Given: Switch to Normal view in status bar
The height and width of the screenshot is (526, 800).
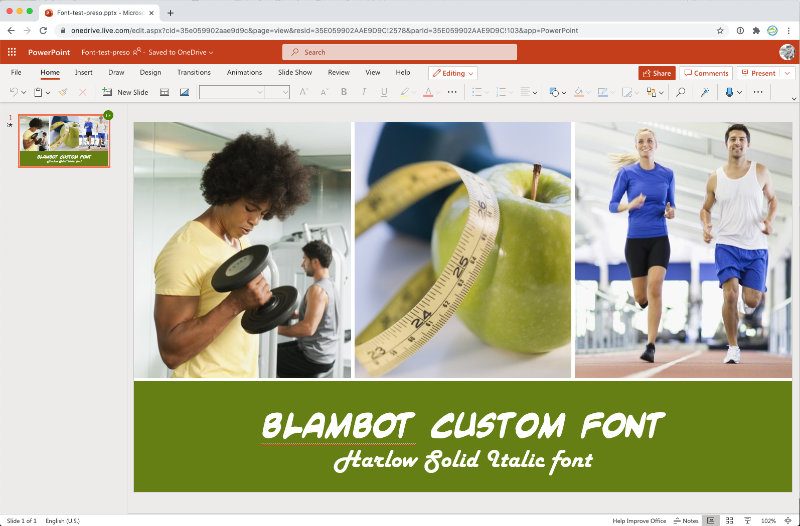Looking at the screenshot, I should click(710, 520).
